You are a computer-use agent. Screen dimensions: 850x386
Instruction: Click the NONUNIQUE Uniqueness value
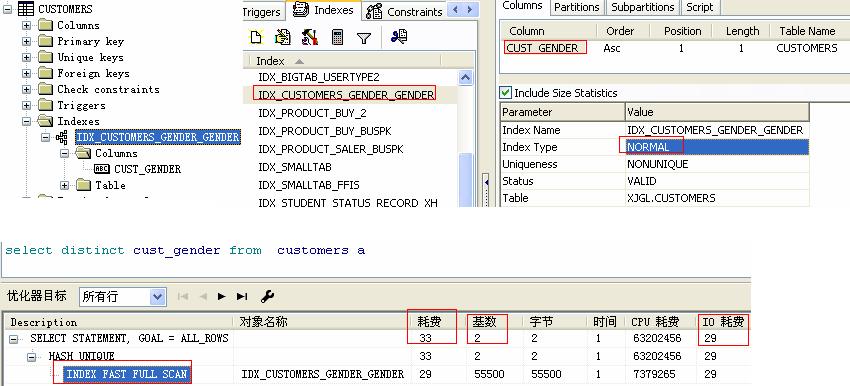click(658, 164)
